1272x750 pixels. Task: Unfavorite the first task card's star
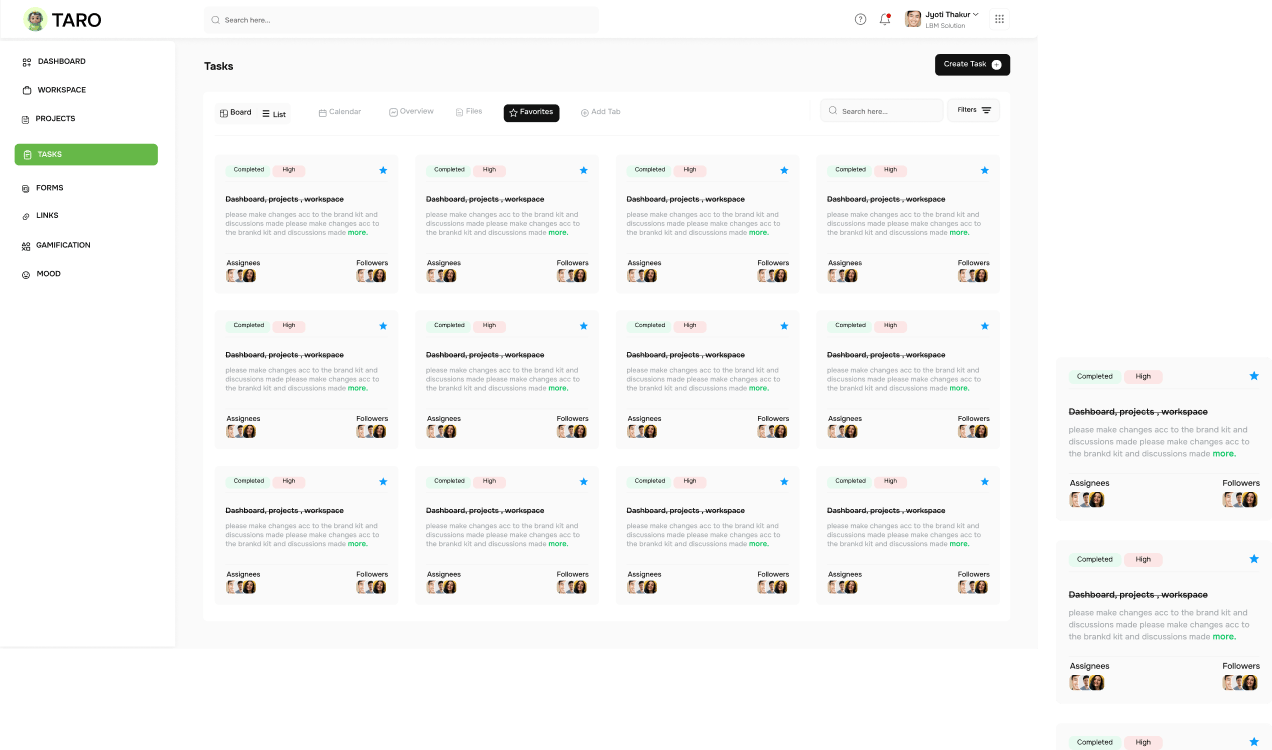pyautogui.click(x=383, y=170)
